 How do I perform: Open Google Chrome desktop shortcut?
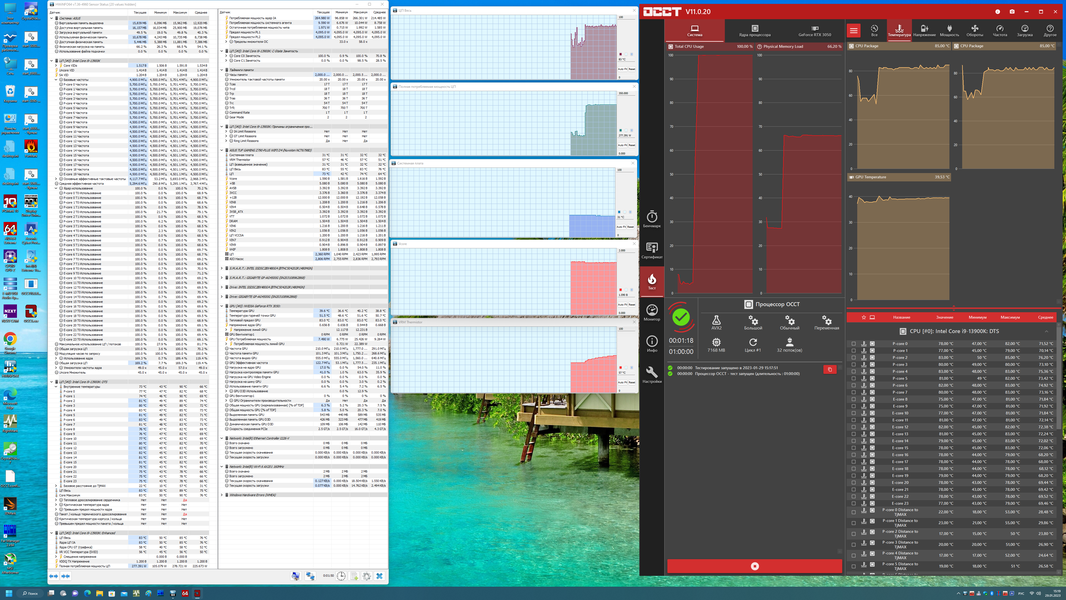[10, 342]
